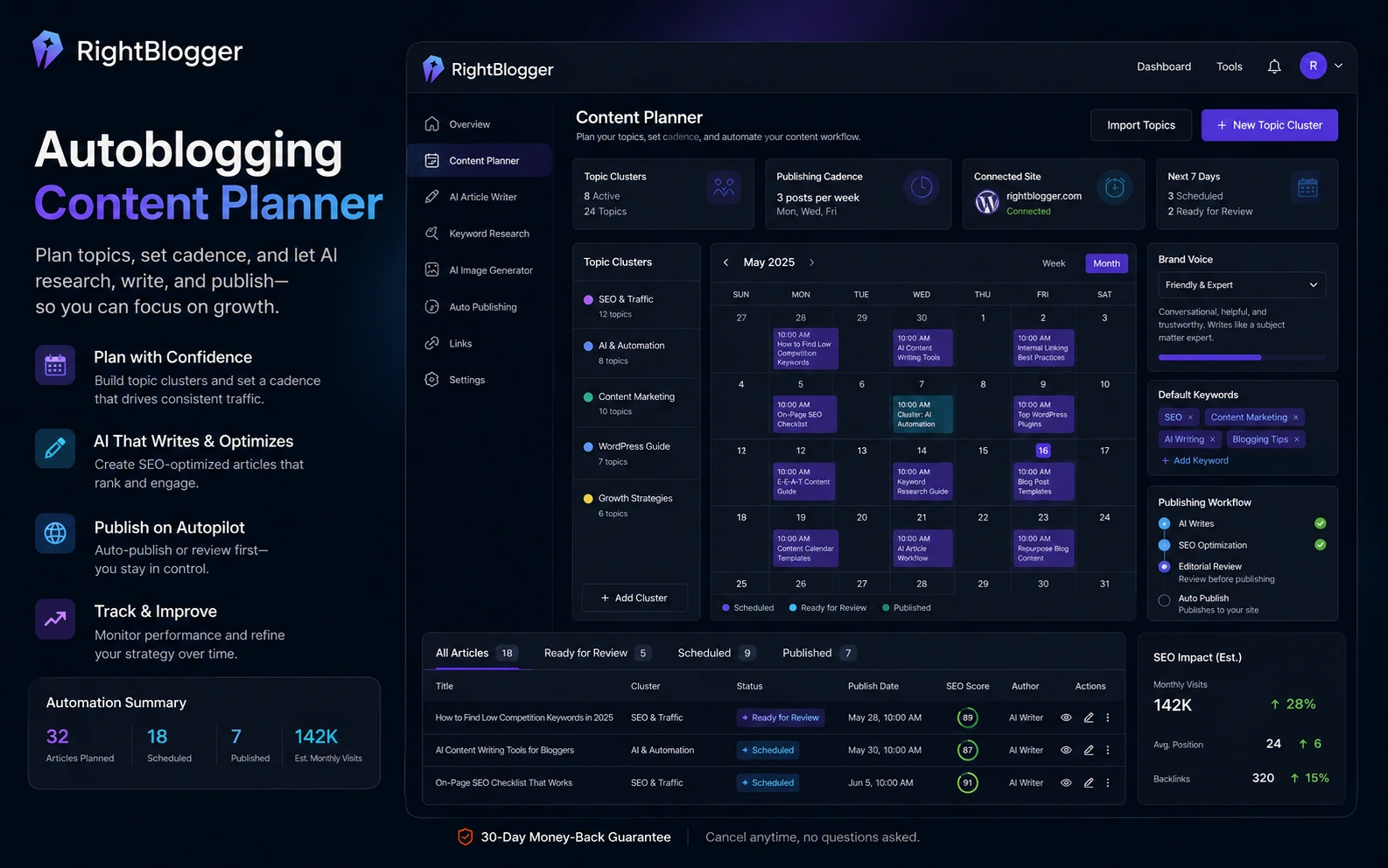Toggle the SEO Optimization workflow step
Viewport: 1388px width, 868px height.
[x=1164, y=545]
